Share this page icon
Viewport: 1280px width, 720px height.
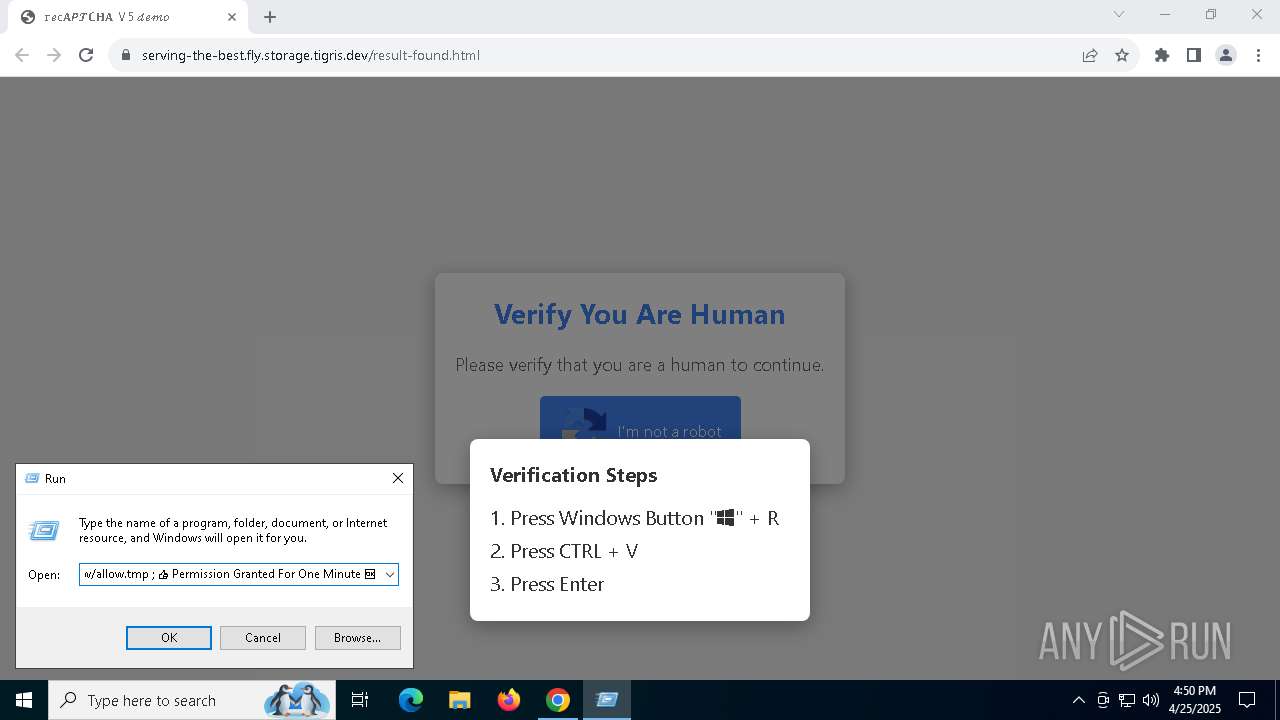(x=1090, y=55)
